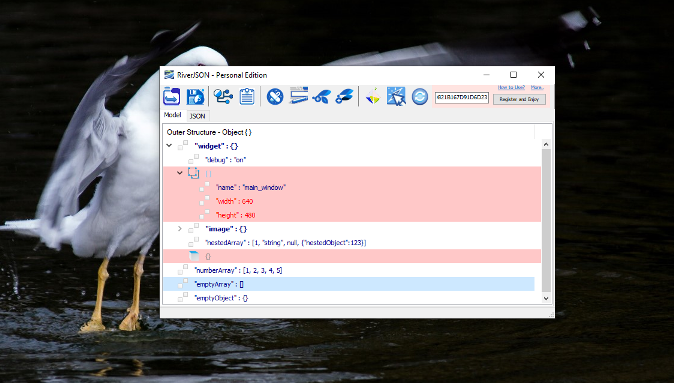Collapse the "widget" tree node
Screen dimensions: 674x383
(x=169, y=146)
